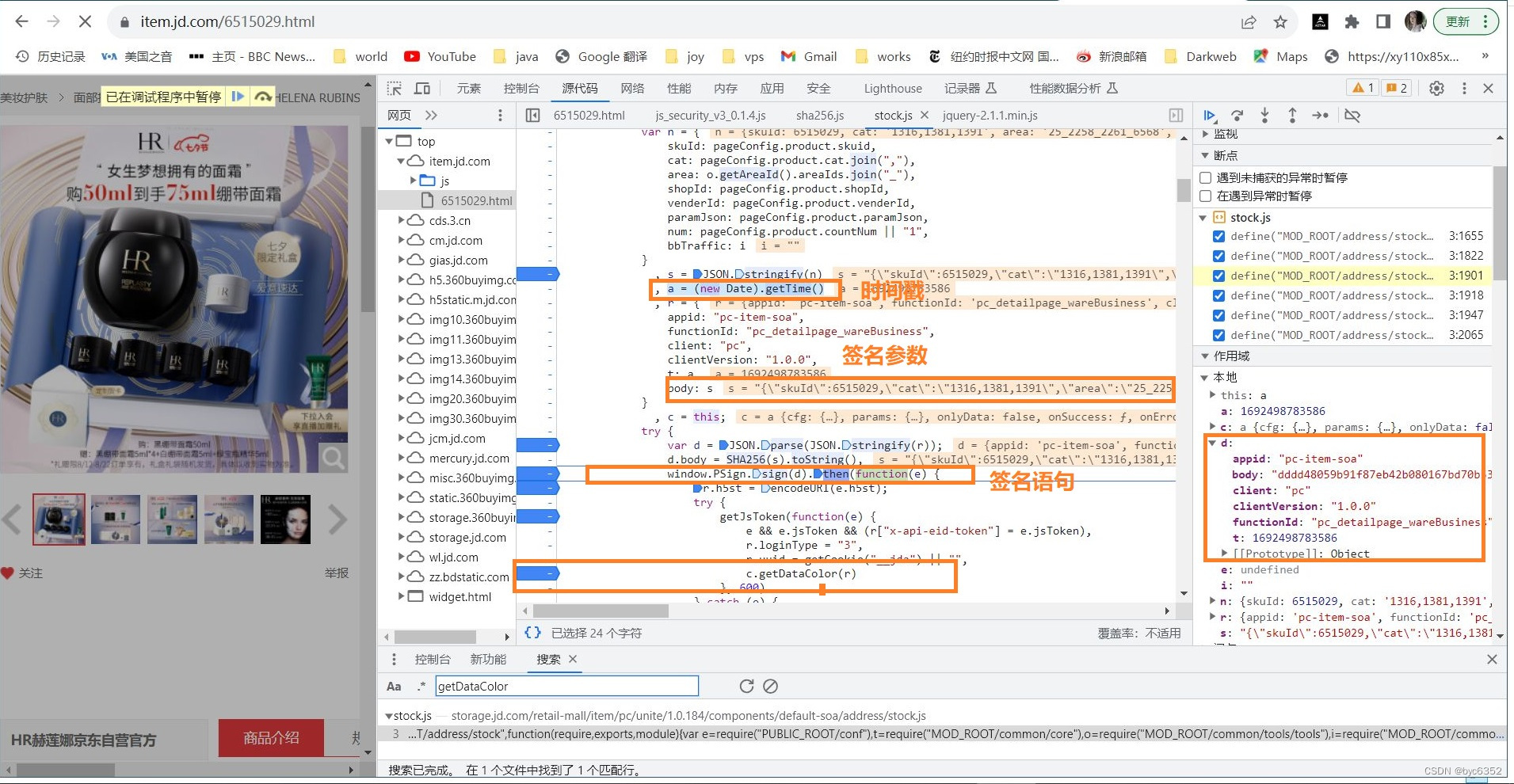
Task: Stop loading the page
Action: click(85, 22)
